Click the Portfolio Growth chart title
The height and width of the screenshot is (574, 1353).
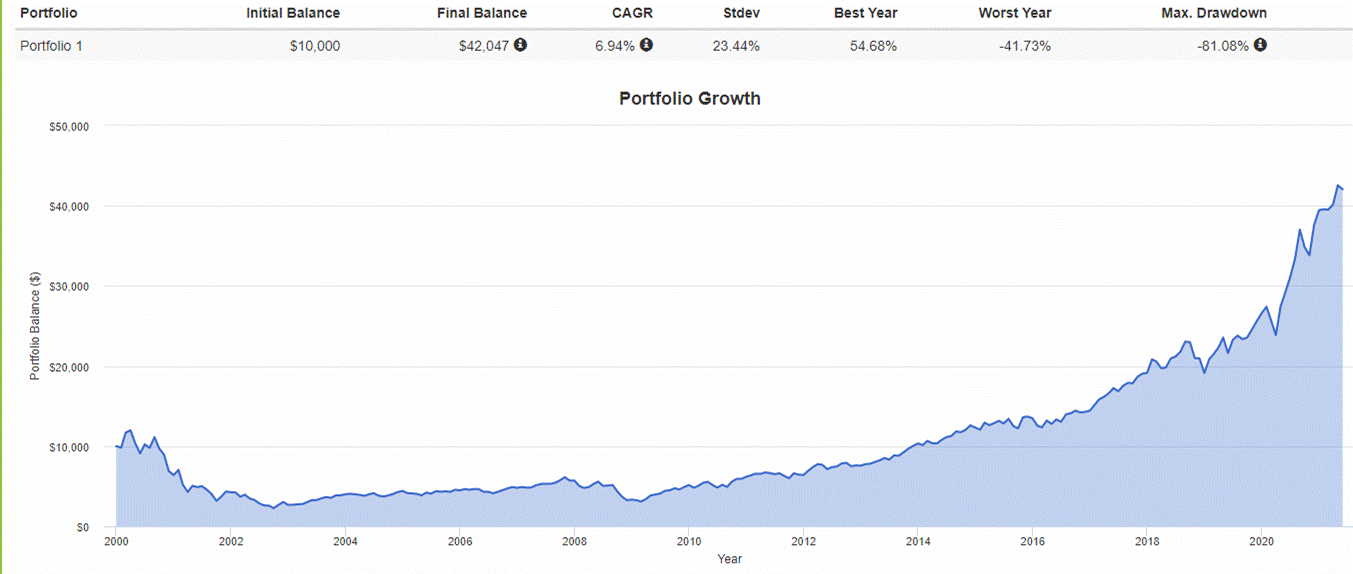click(x=690, y=99)
